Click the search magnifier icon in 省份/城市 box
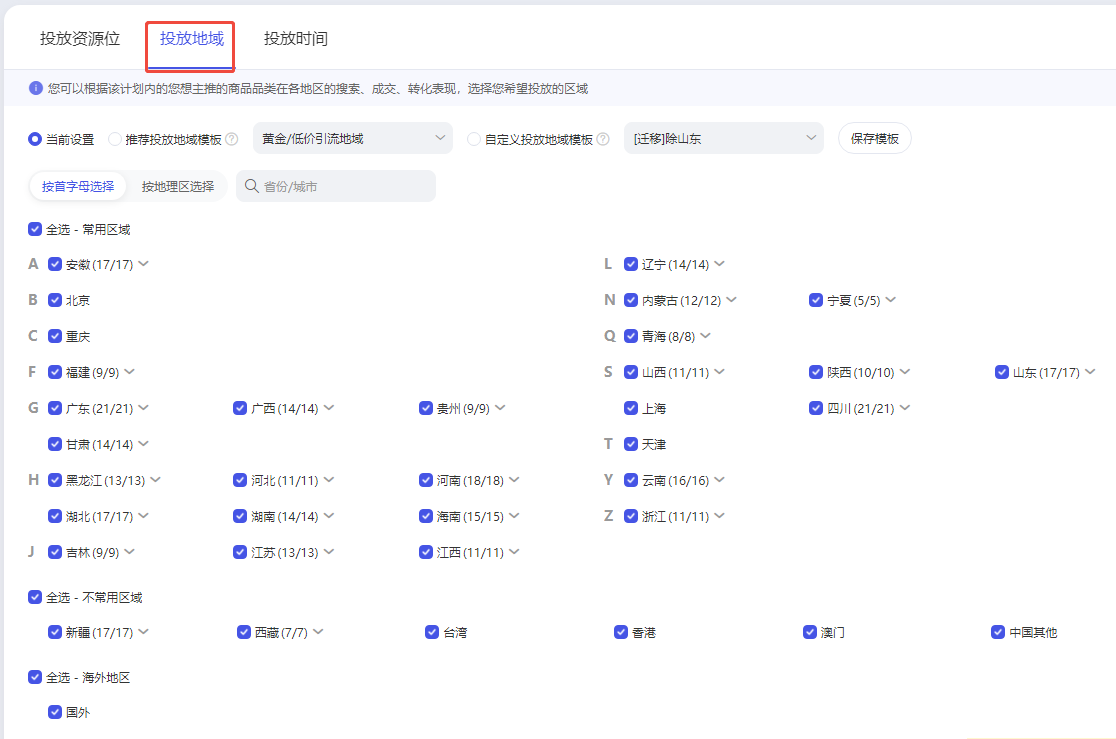Viewport: 1116px width, 739px height. 252,186
